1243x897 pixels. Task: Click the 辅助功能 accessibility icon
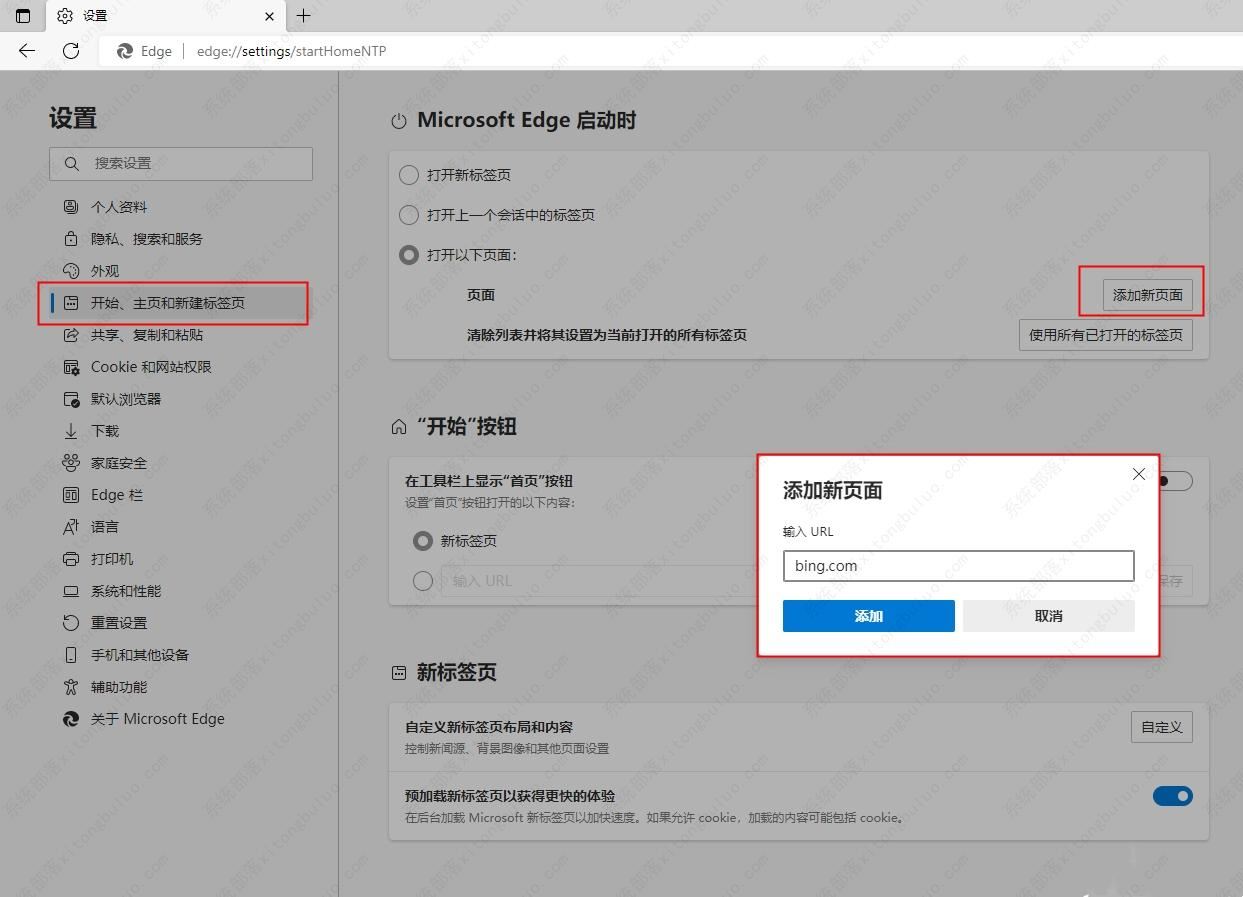click(71, 687)
